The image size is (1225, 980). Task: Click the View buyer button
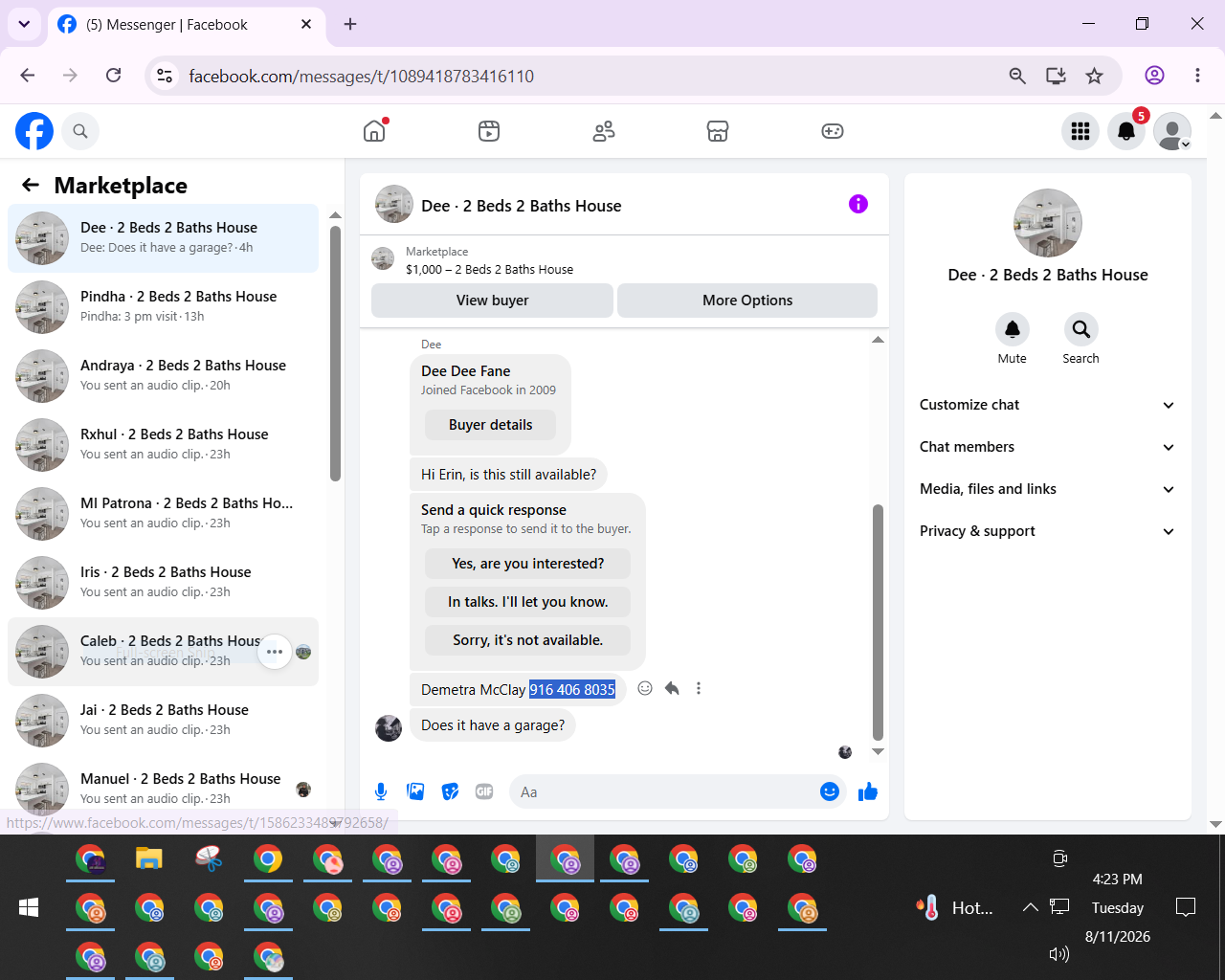(492, 301)
